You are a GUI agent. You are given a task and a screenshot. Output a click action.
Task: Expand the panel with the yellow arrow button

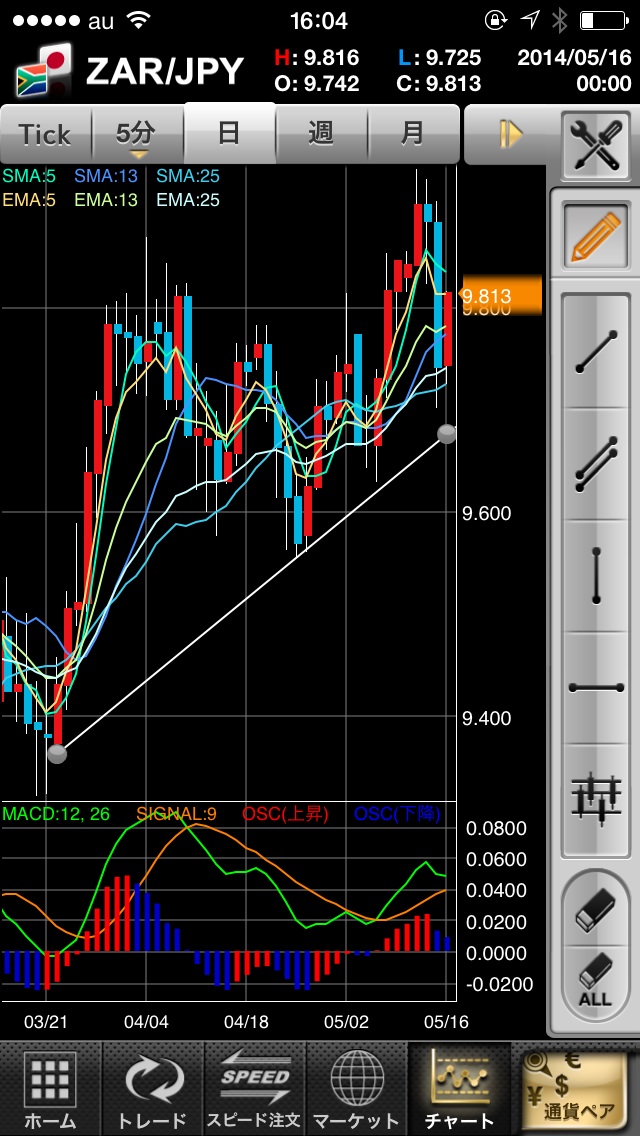click(511, 134)
